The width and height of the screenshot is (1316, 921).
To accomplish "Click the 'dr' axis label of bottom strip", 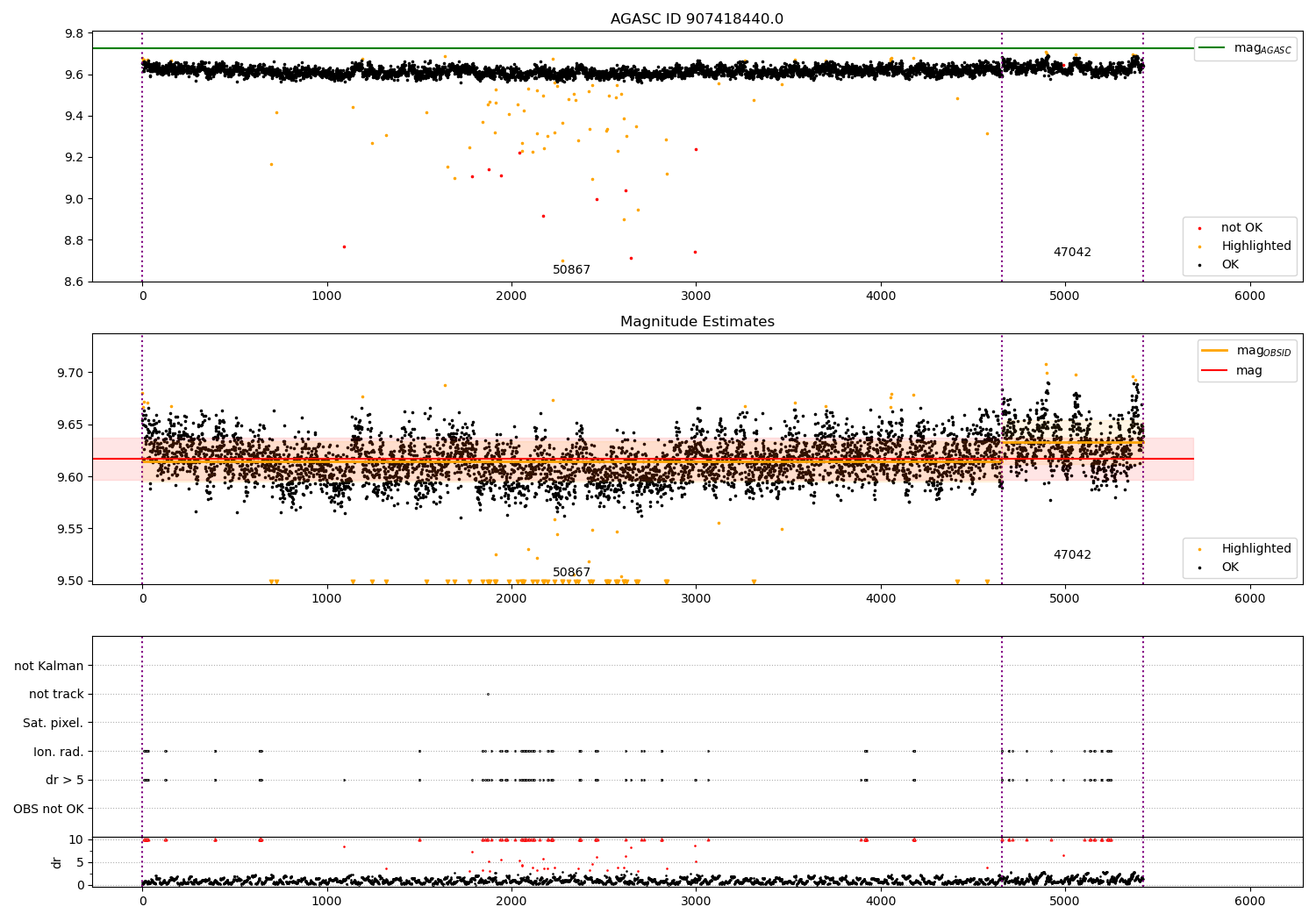I will click(57, 862).
